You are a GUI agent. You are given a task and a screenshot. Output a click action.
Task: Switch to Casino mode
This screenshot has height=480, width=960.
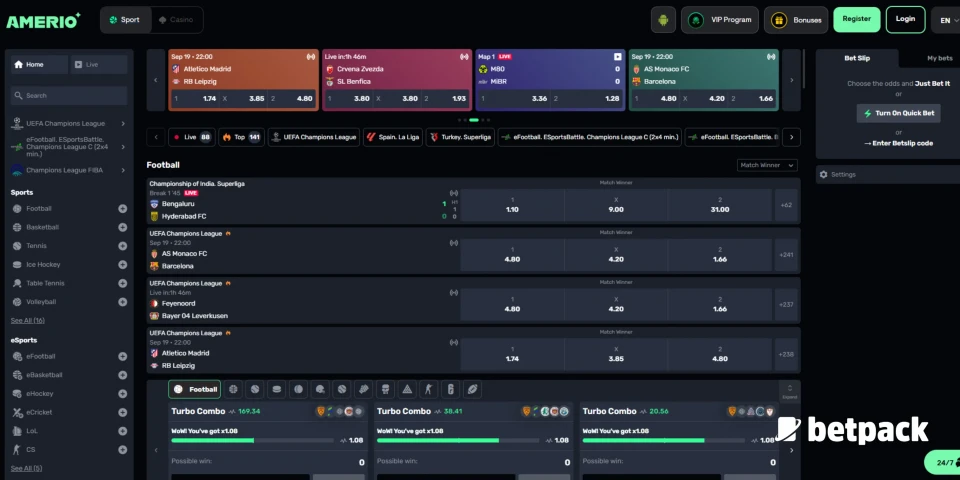(x=177, y=19)
